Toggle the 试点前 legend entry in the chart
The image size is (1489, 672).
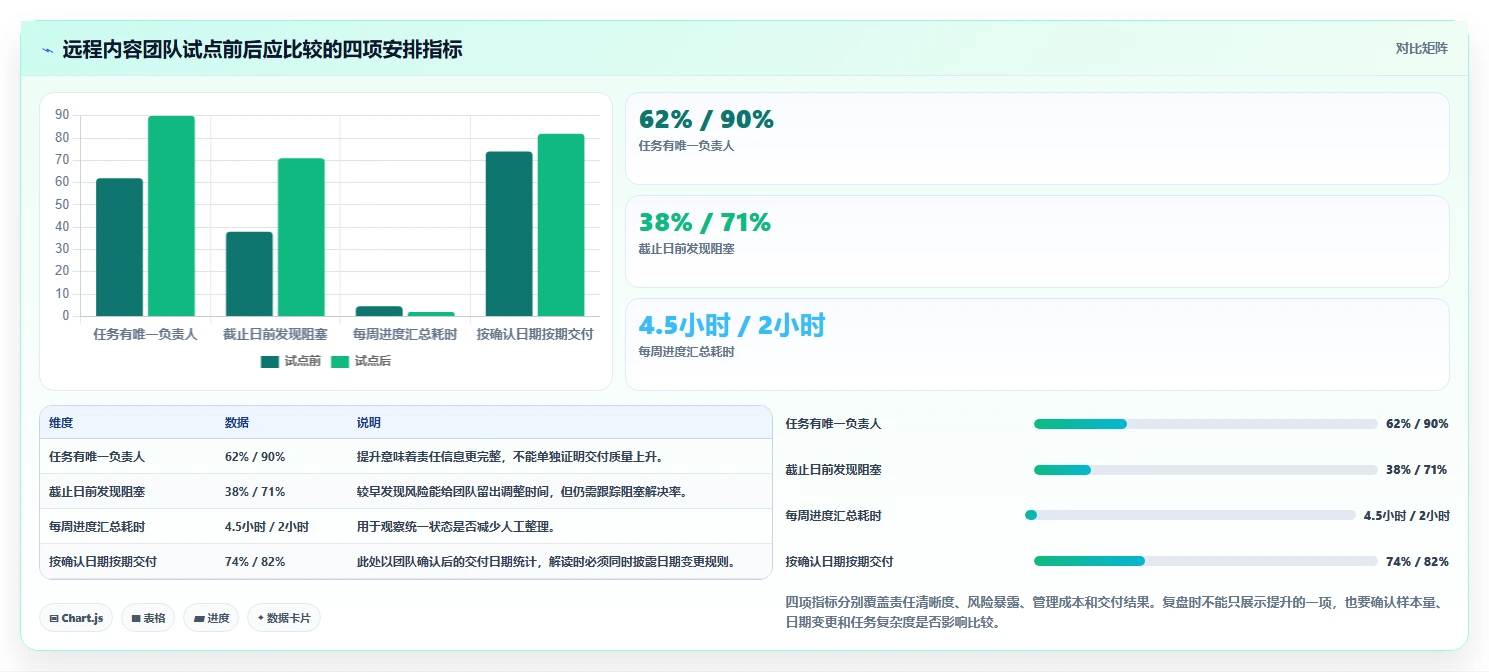291,361
